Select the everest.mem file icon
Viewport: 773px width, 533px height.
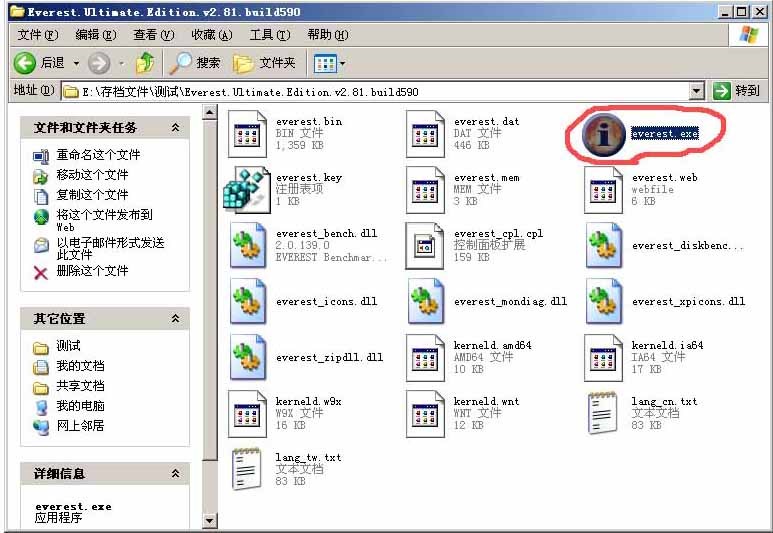pos(425,190)
